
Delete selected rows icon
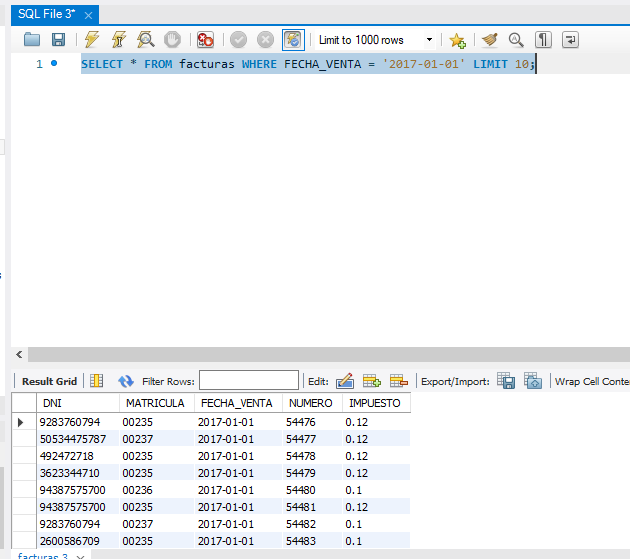tap(399, 381)
